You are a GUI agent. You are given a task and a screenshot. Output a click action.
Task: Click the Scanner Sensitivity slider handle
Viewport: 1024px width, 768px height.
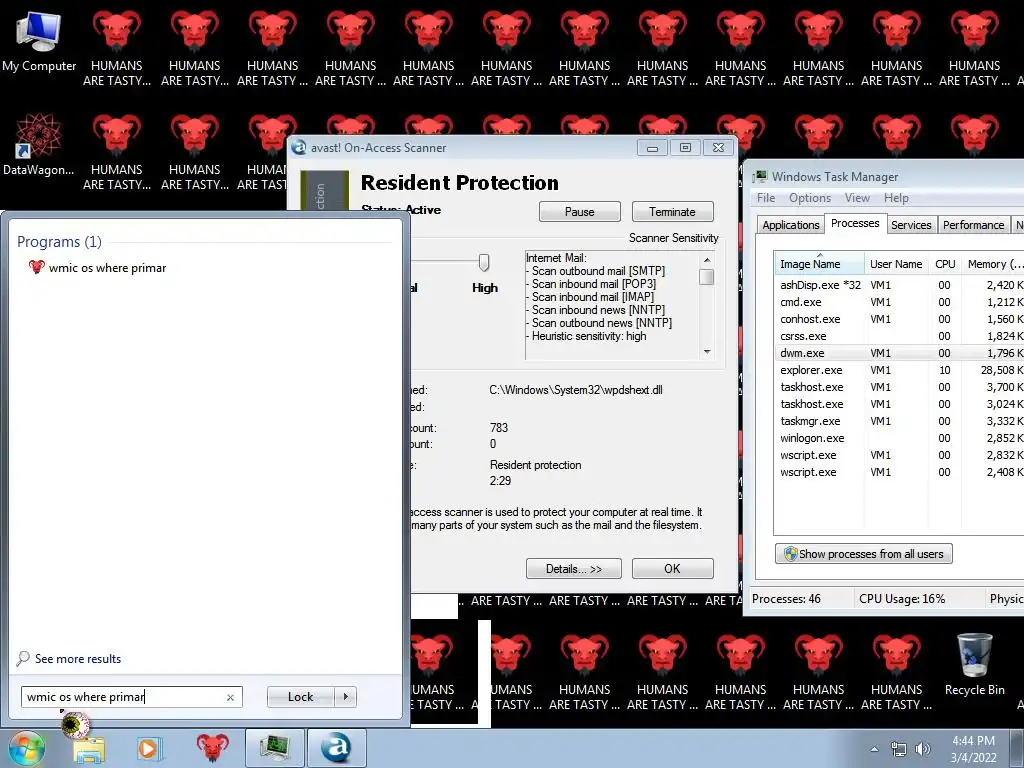[x=484, y=263]
